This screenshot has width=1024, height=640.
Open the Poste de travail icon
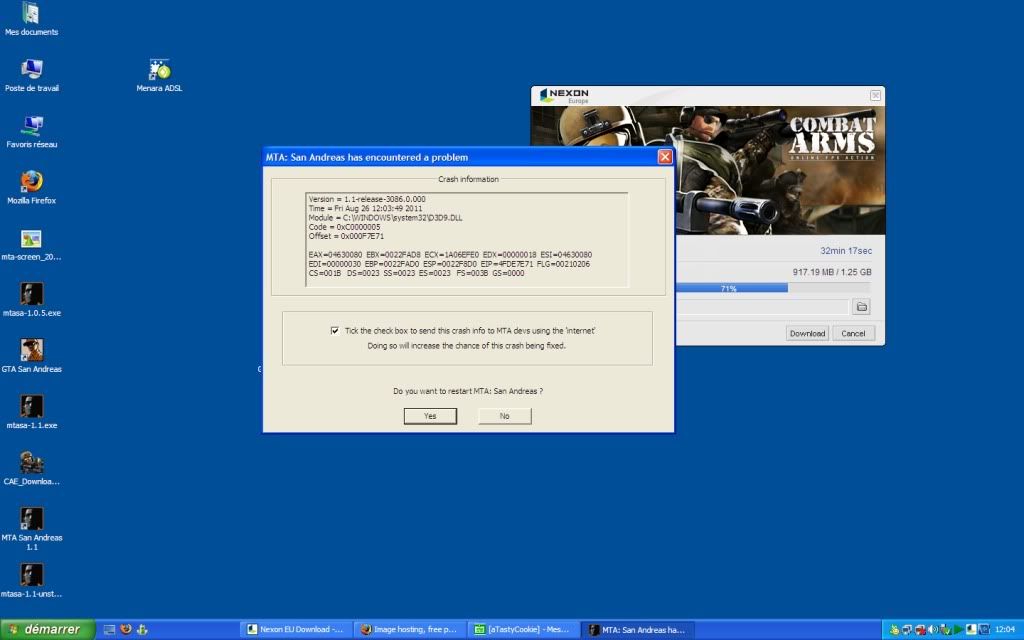tap(31, 69)
